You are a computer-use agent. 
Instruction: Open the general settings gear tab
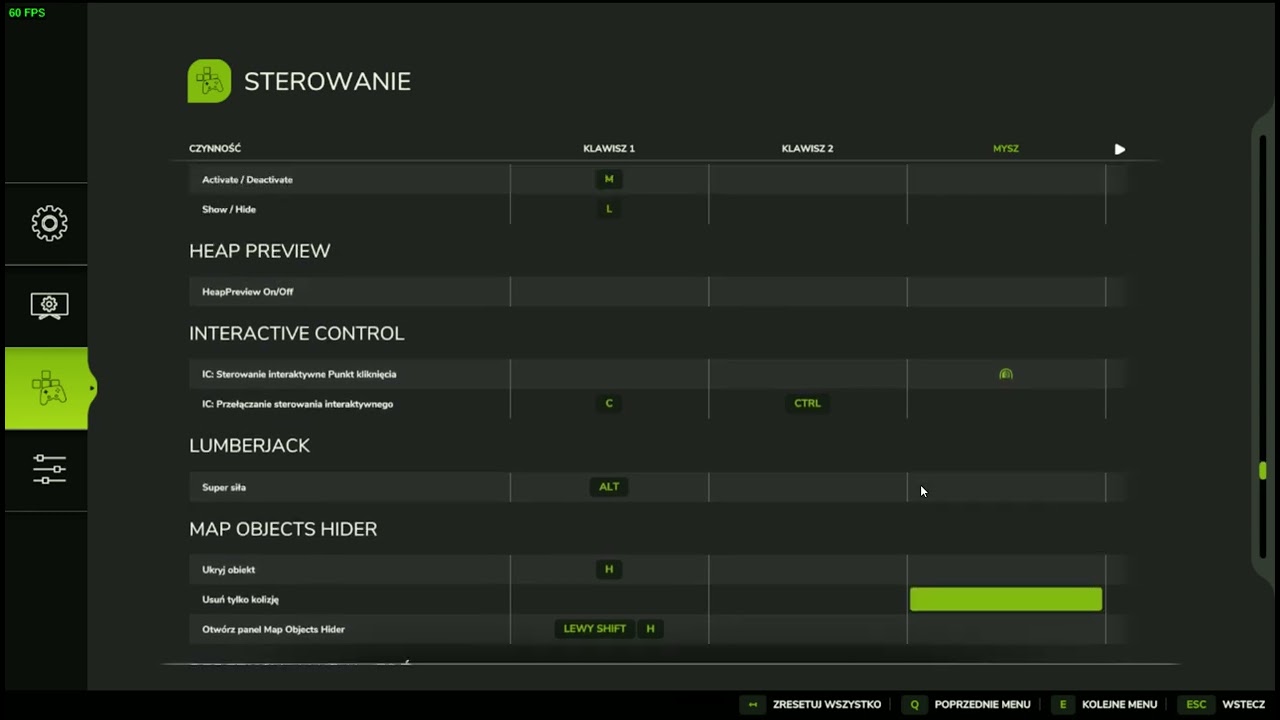pyautogui.click(x=49, y=223)
